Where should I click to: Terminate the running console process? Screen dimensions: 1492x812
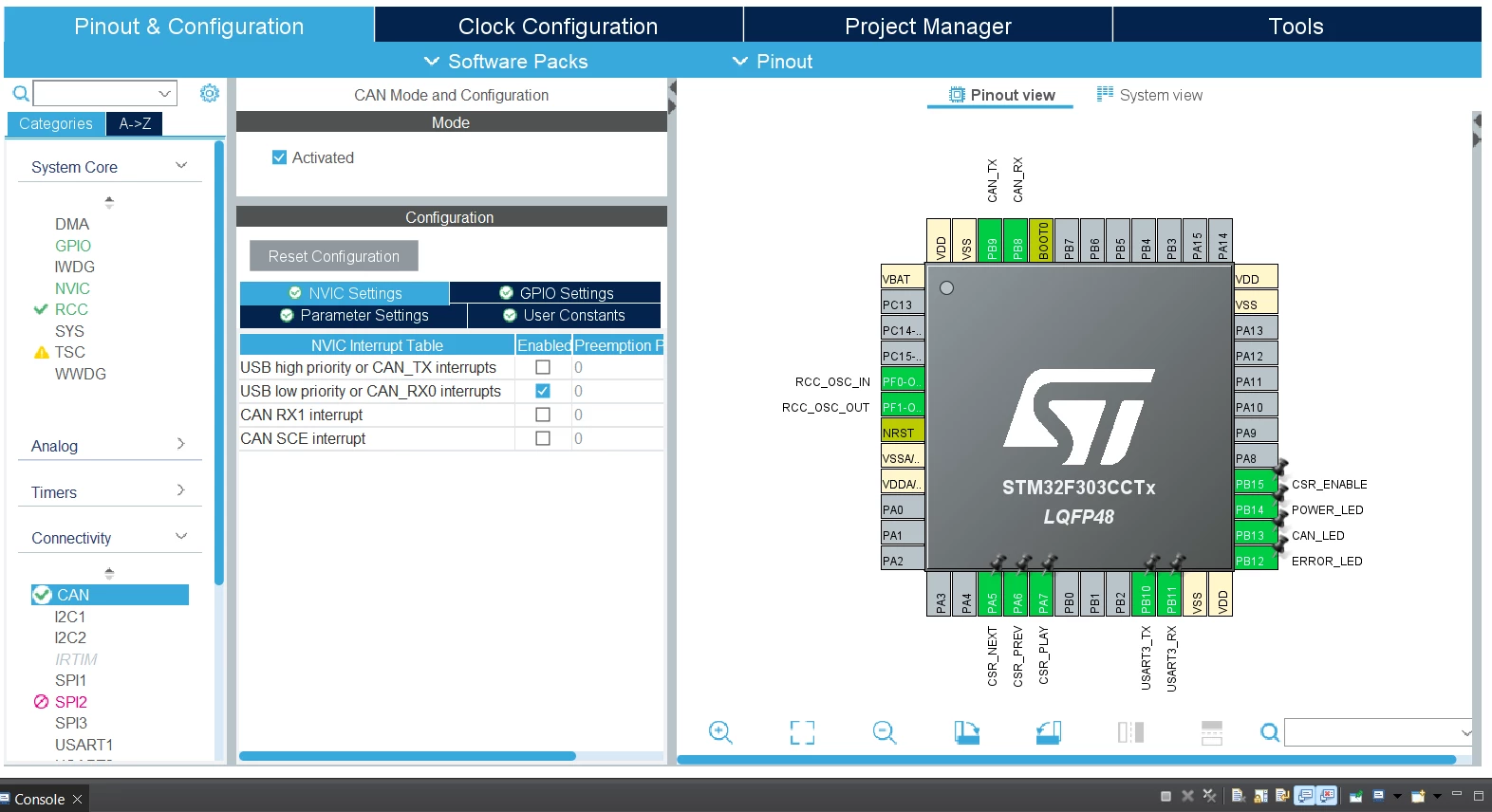(x=1166, y=797)
